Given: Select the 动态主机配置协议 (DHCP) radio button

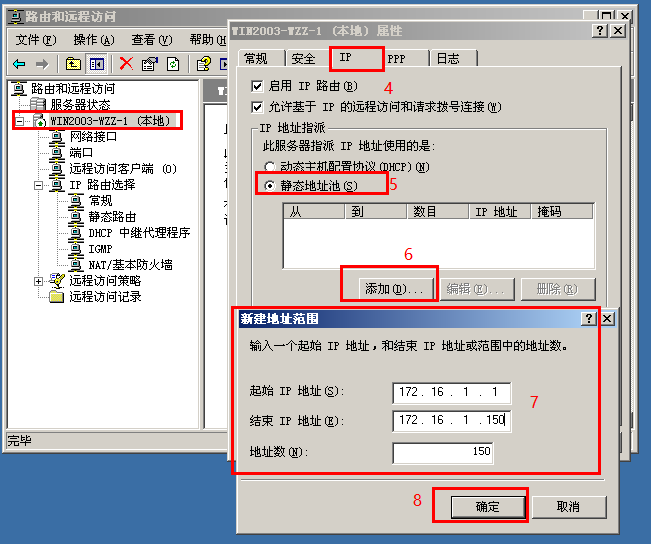Looking at the screenshot, I should (x=269, y=167).
